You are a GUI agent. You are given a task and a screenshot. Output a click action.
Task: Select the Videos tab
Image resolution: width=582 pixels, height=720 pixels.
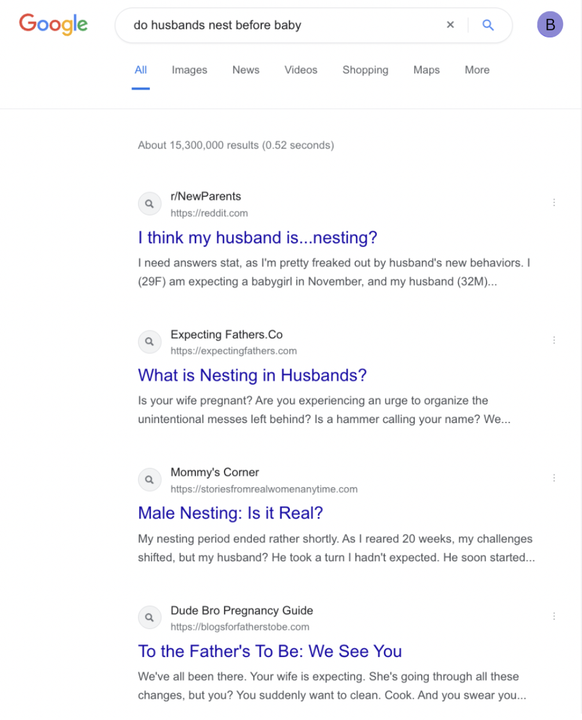301,70
